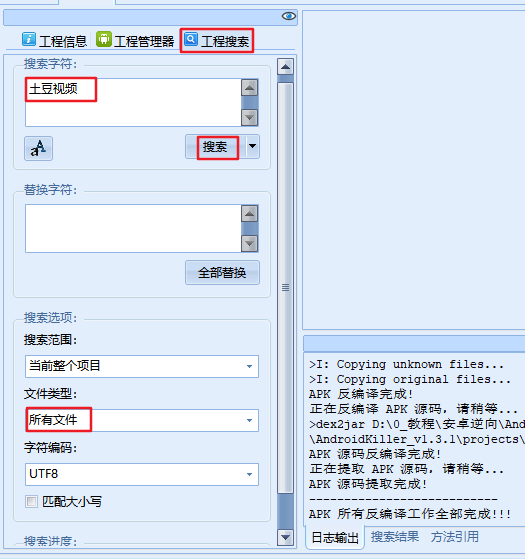Expand the 字符编码 UTF8 dropdown

[142, 474]
